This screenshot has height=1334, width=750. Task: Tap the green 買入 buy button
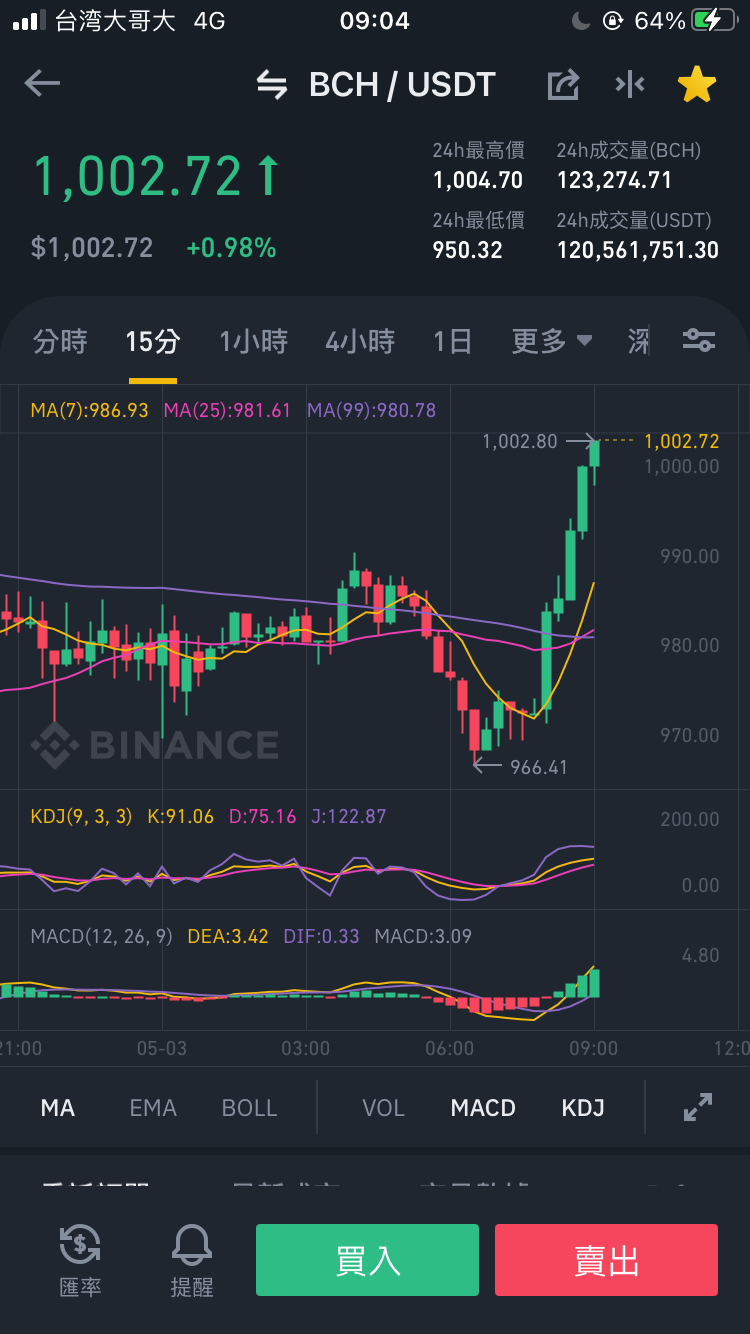tap(367, 1260)
